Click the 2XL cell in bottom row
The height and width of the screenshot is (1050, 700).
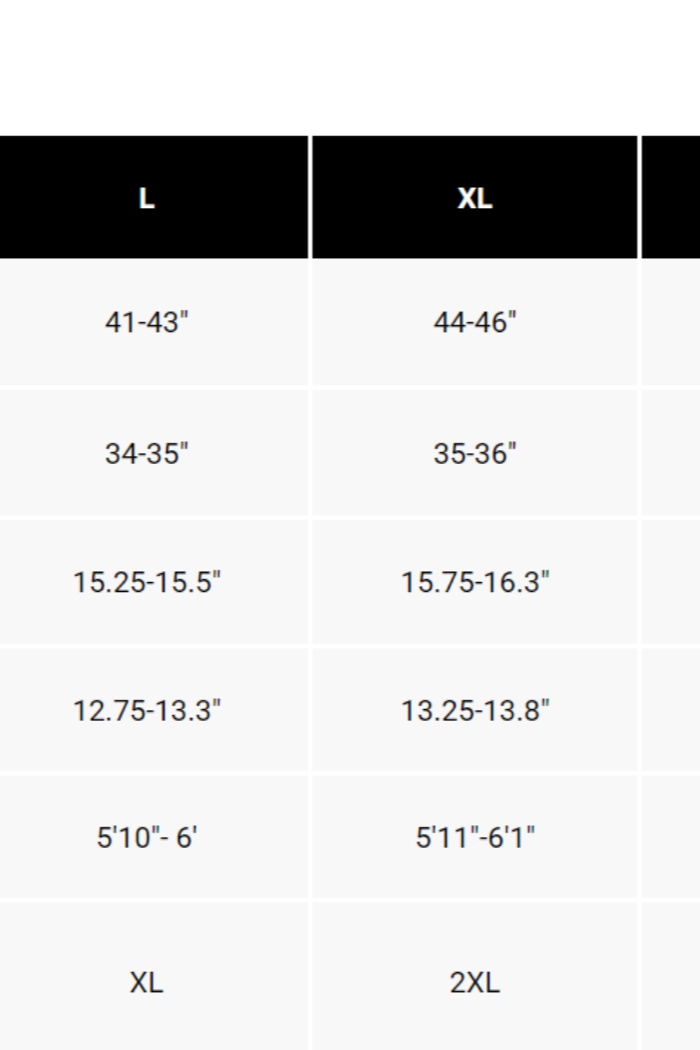(475, 982)
